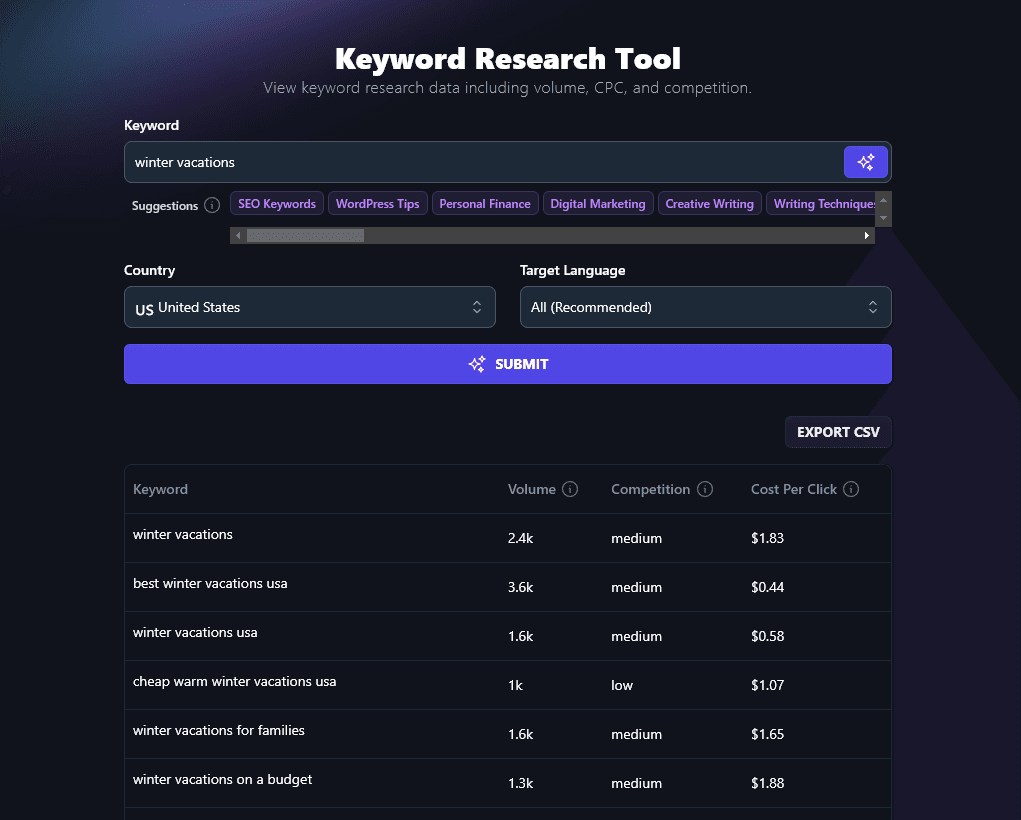Viewport: 1021px width, 820px height.
Task: Click the down arrow beside the suggestions row
Action: click(882, 216)
